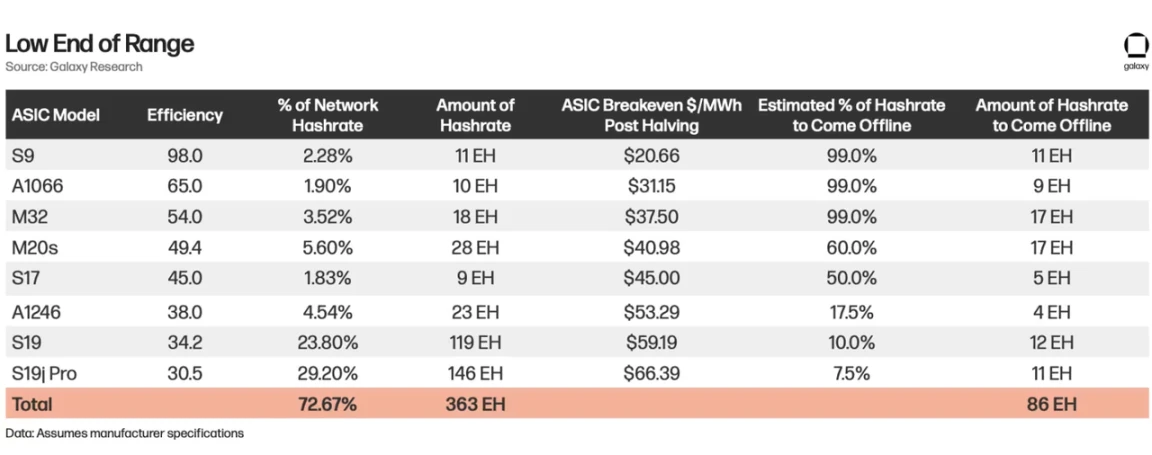This screenshot has height=455, width=1152.
Task: Select the M20s row label
Action: tap(33, 248)
